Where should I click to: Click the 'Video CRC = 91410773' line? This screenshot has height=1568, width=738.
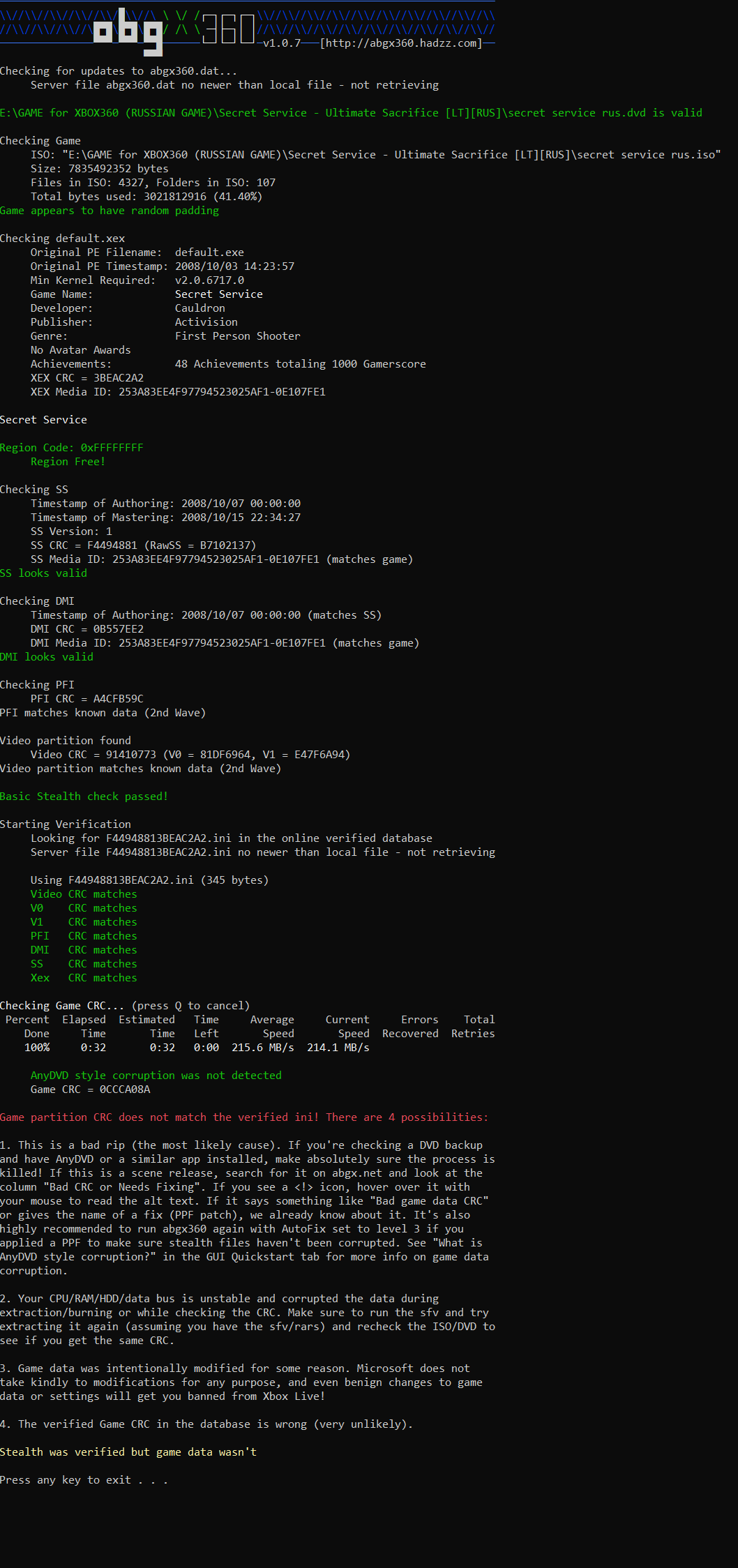click(190, 755)
